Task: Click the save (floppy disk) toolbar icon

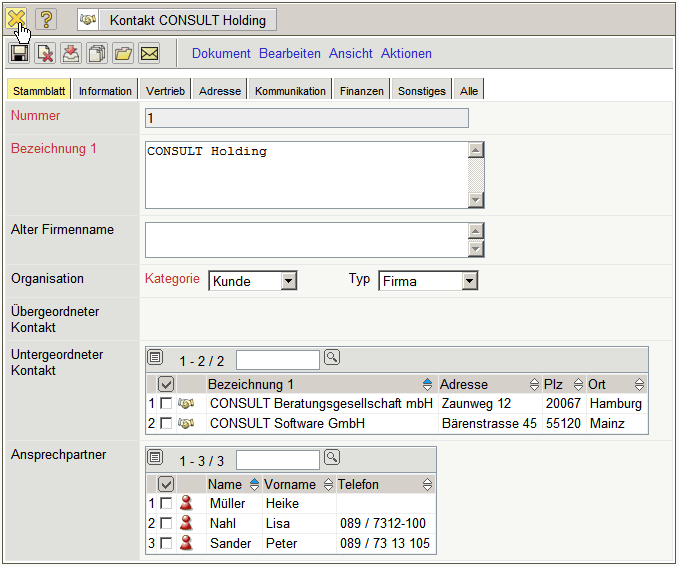Action: (19, 53)
